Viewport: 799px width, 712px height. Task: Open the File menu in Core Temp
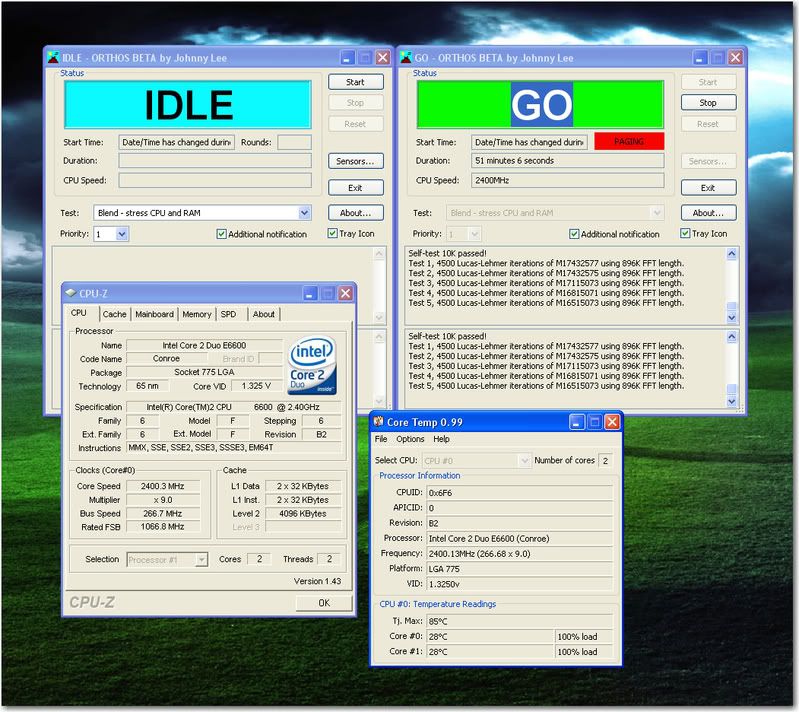point(381,439)
